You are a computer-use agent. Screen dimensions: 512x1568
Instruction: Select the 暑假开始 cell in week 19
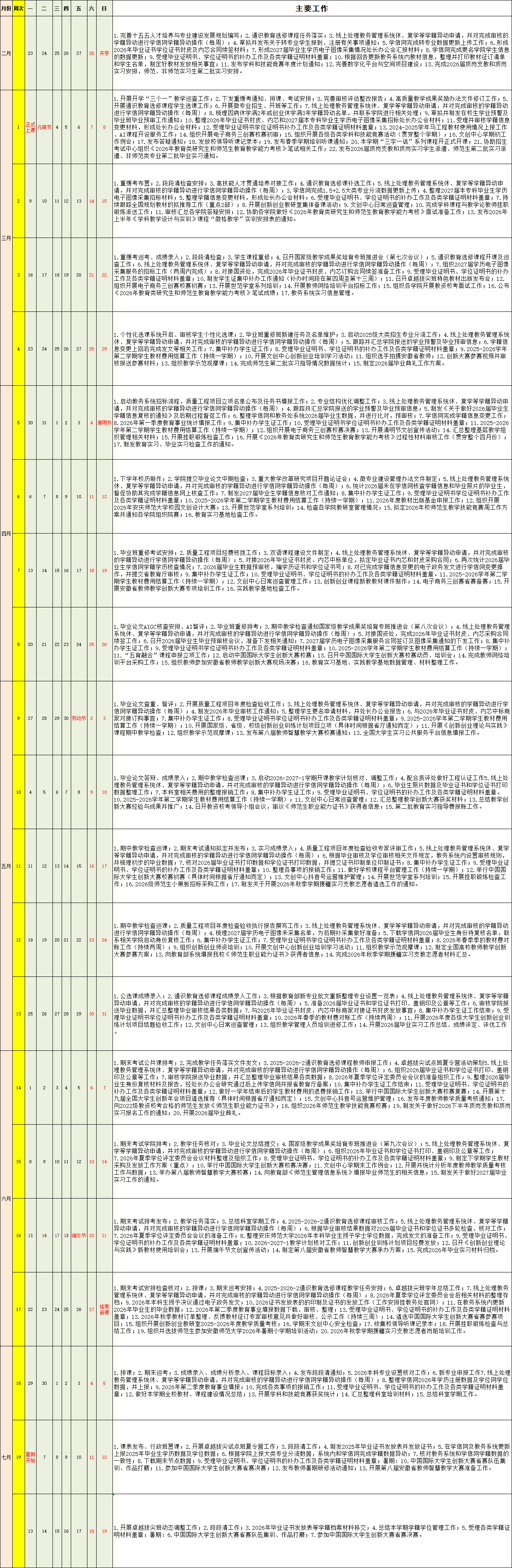click(31, 1457)
